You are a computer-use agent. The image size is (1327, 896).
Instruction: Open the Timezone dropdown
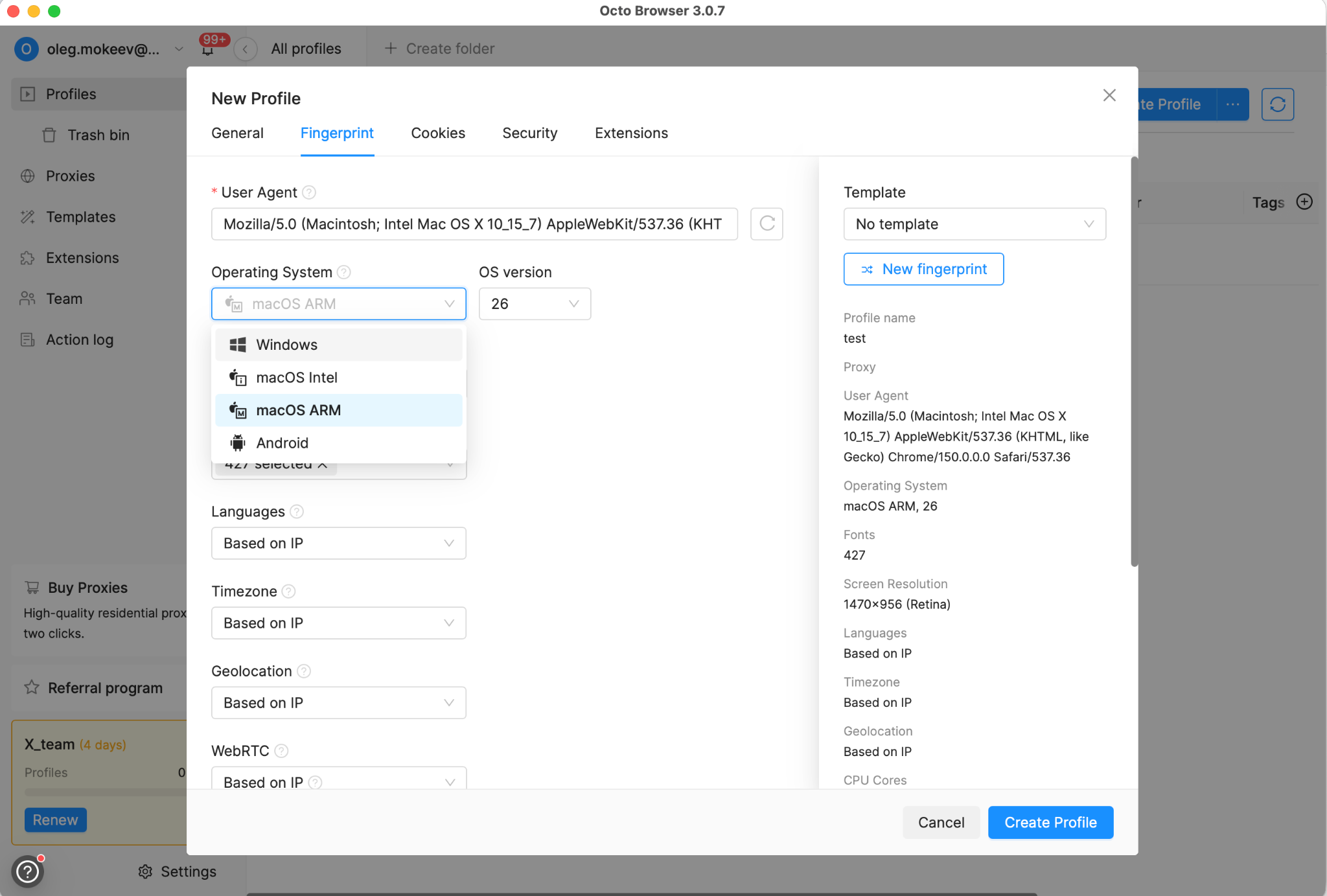(339, 623)
